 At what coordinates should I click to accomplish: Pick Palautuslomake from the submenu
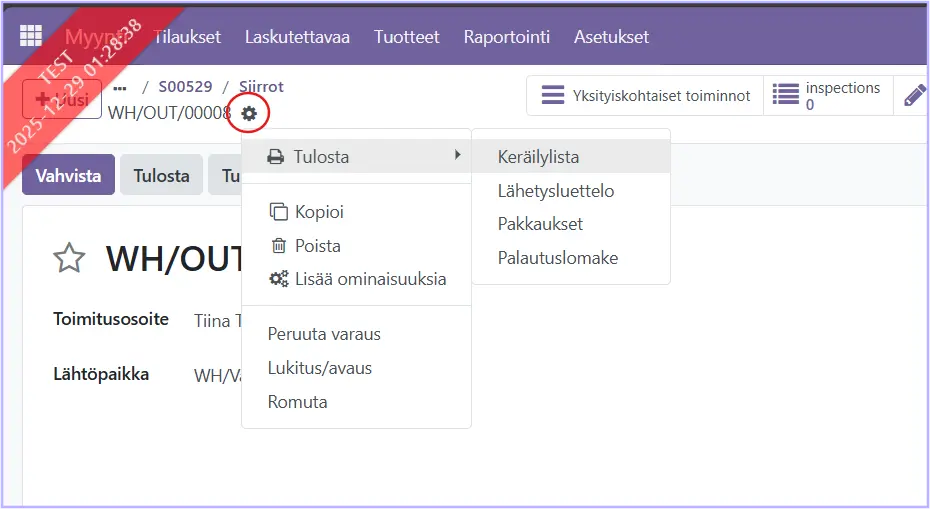tap(557, 258)
